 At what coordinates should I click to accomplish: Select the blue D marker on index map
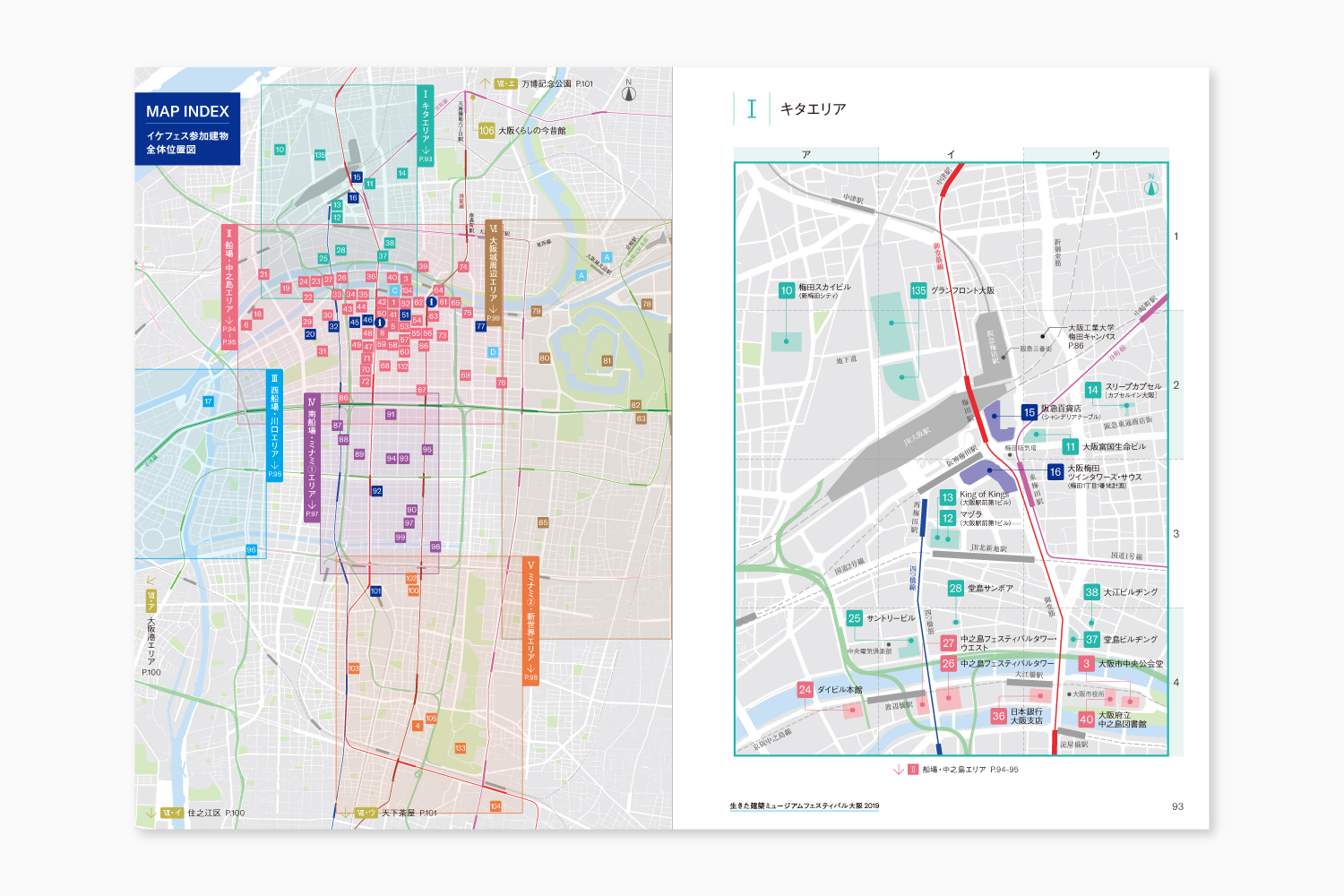492,352
